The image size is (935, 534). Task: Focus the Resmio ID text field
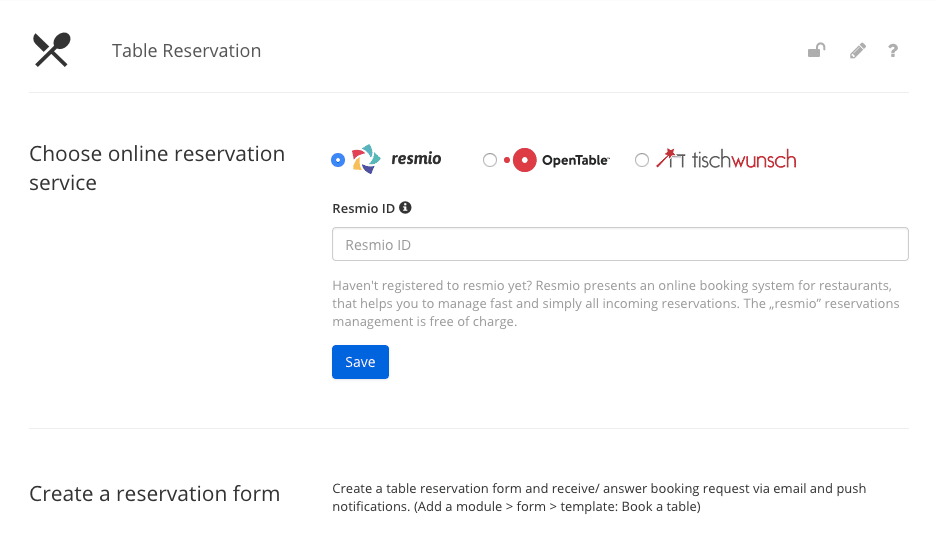coord(620,244)
